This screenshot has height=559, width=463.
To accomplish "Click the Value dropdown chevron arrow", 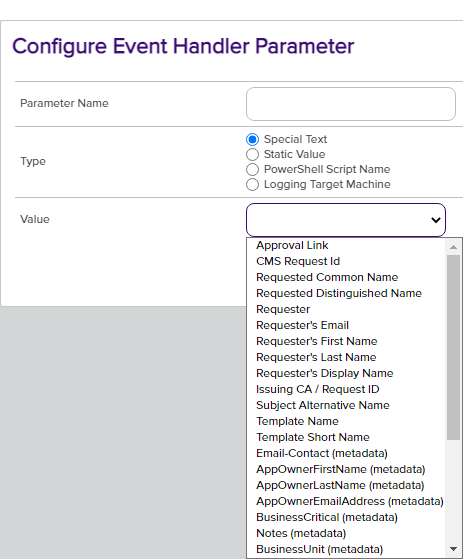I will pos(436,220).
